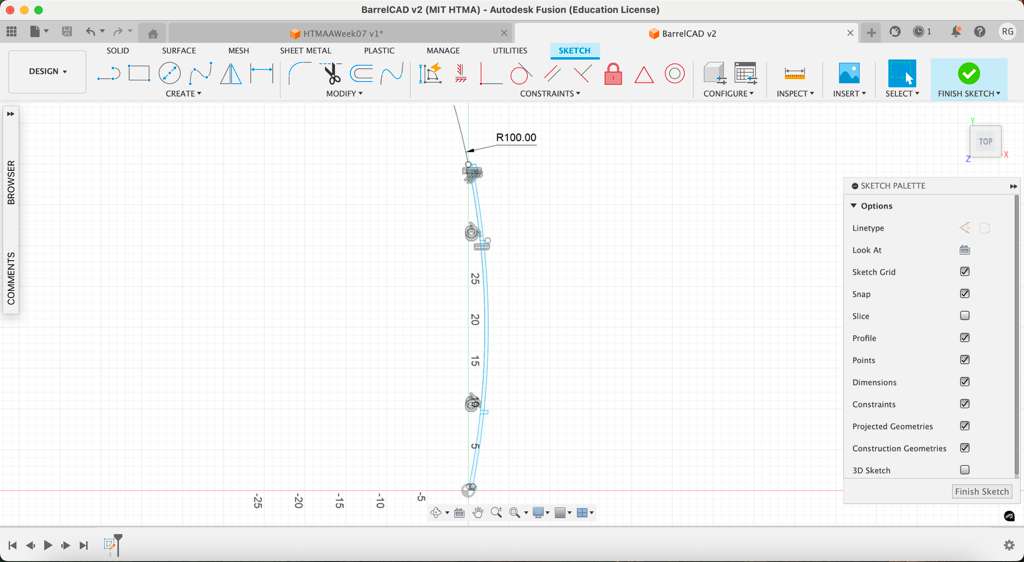Open the DESIGN workspace dropdown
Viewport: 1024px width, 562px height.
[47, 72]
